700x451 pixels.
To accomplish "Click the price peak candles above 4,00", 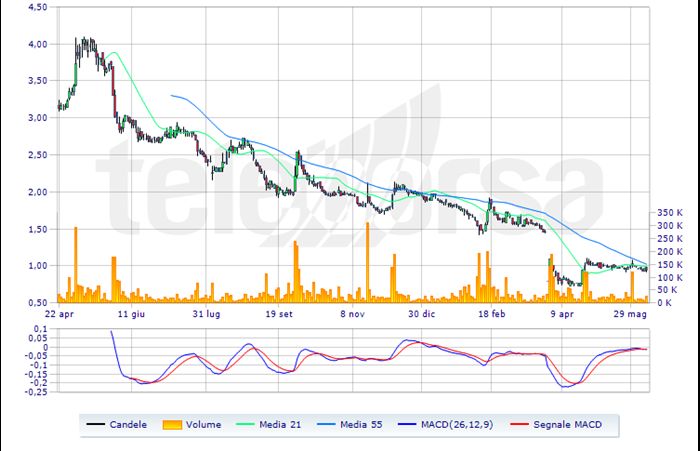I will 86,47.
